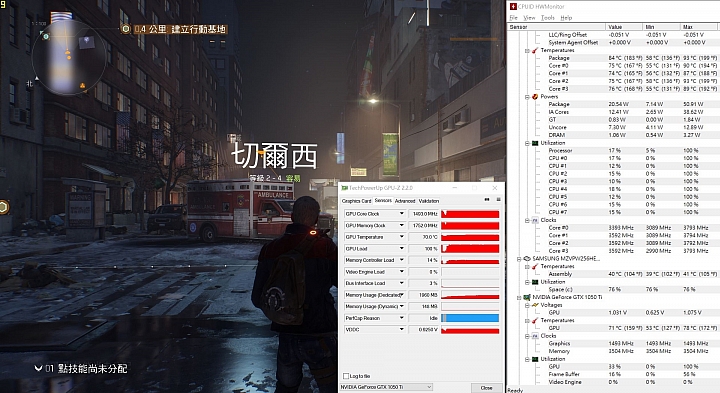Click the GPU Load red history graph

pyautogui.click(x=470, y=248)
